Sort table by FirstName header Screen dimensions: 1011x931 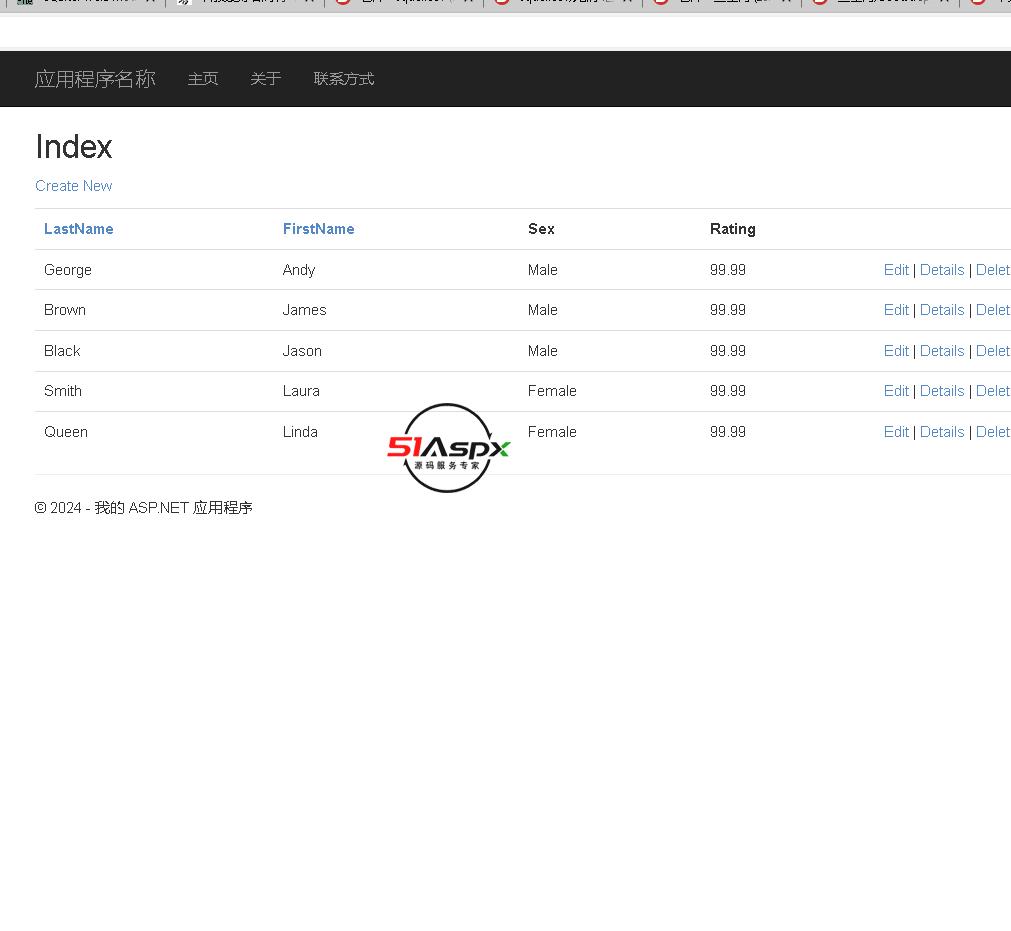[319, 229]
